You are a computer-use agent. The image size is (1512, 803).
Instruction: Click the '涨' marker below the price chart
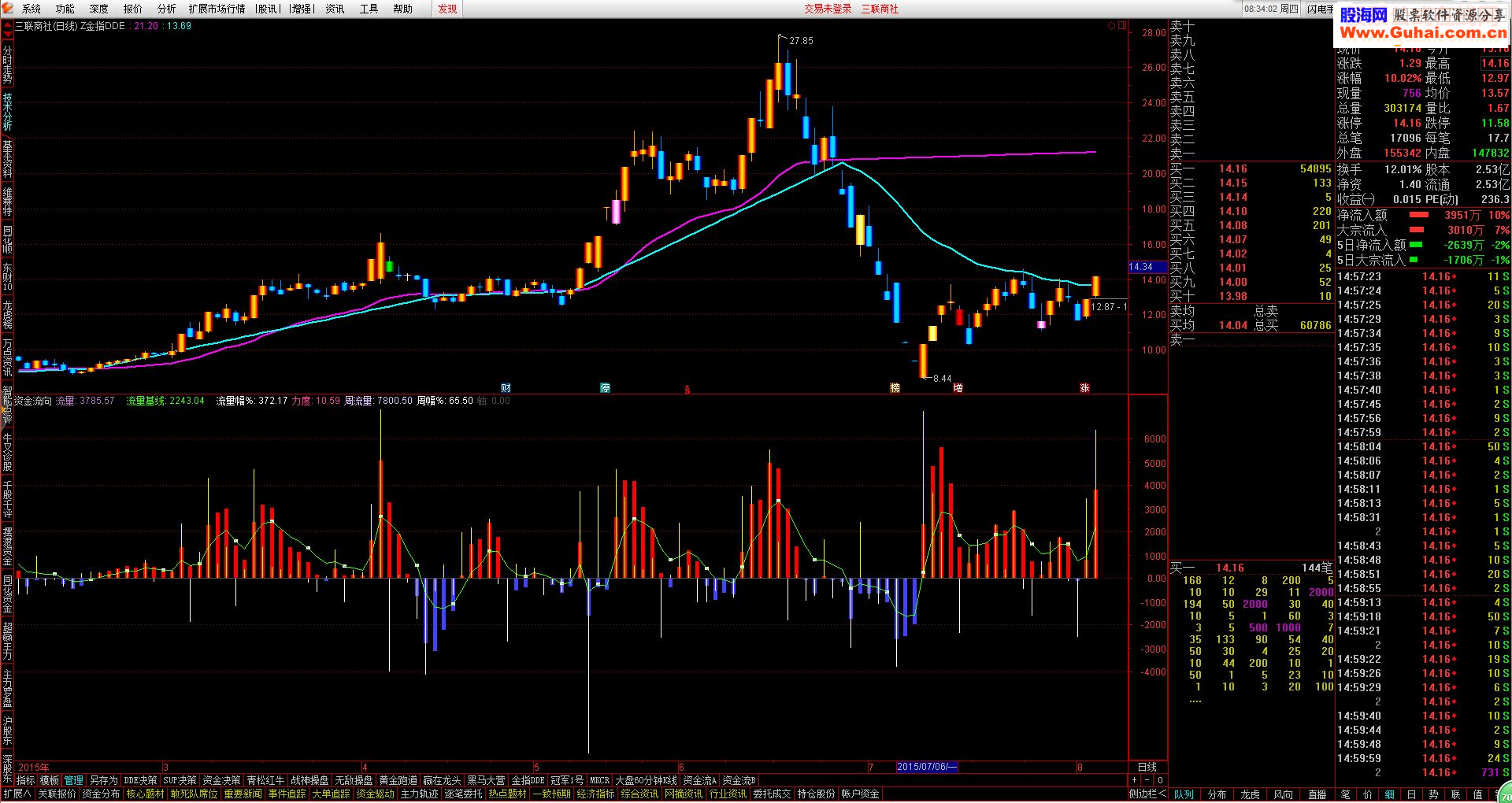point(1084,387)
